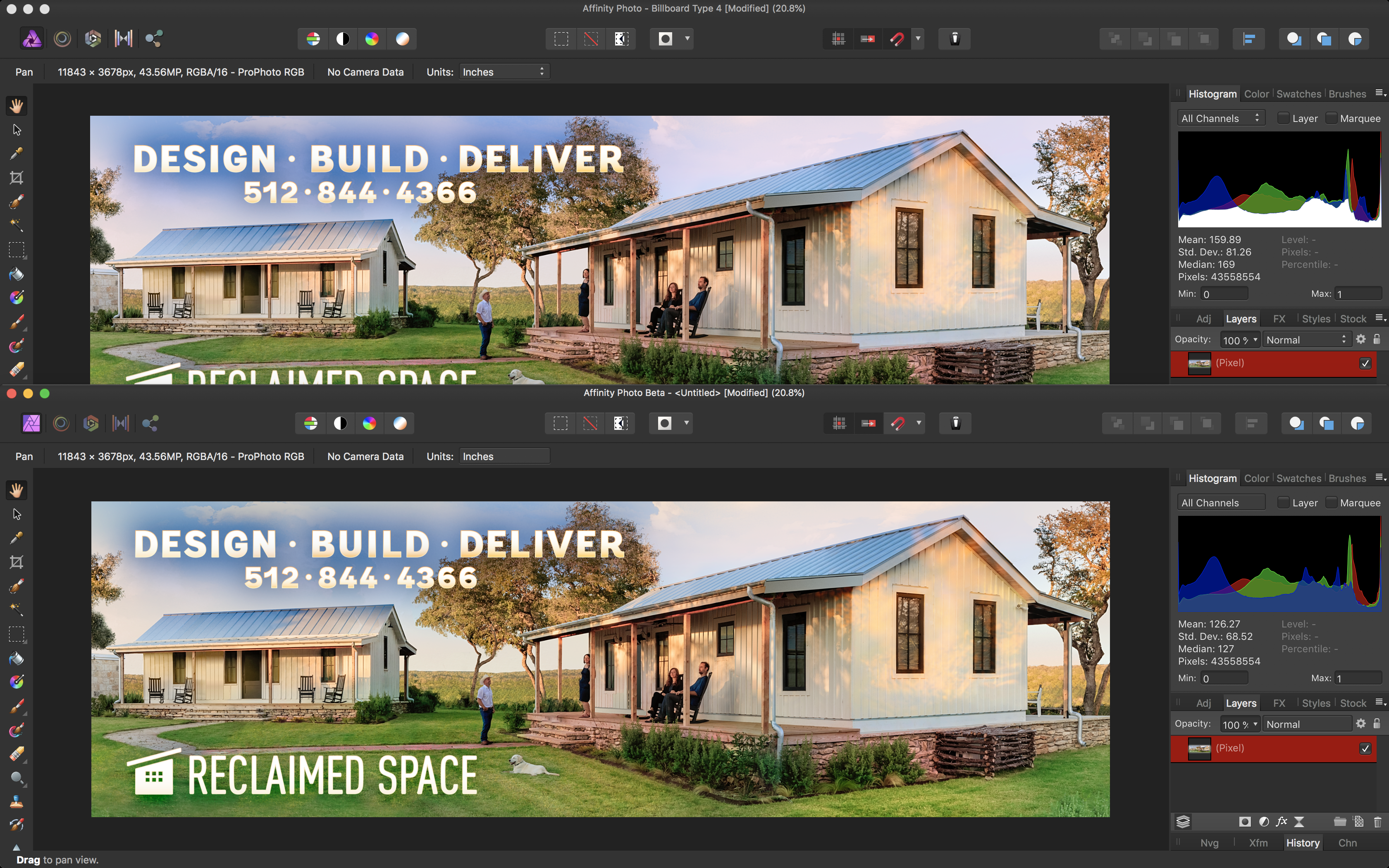
Task: Toggle Layer checkbox in Beta Histogram panel
Action: (x=1284, y=503)
